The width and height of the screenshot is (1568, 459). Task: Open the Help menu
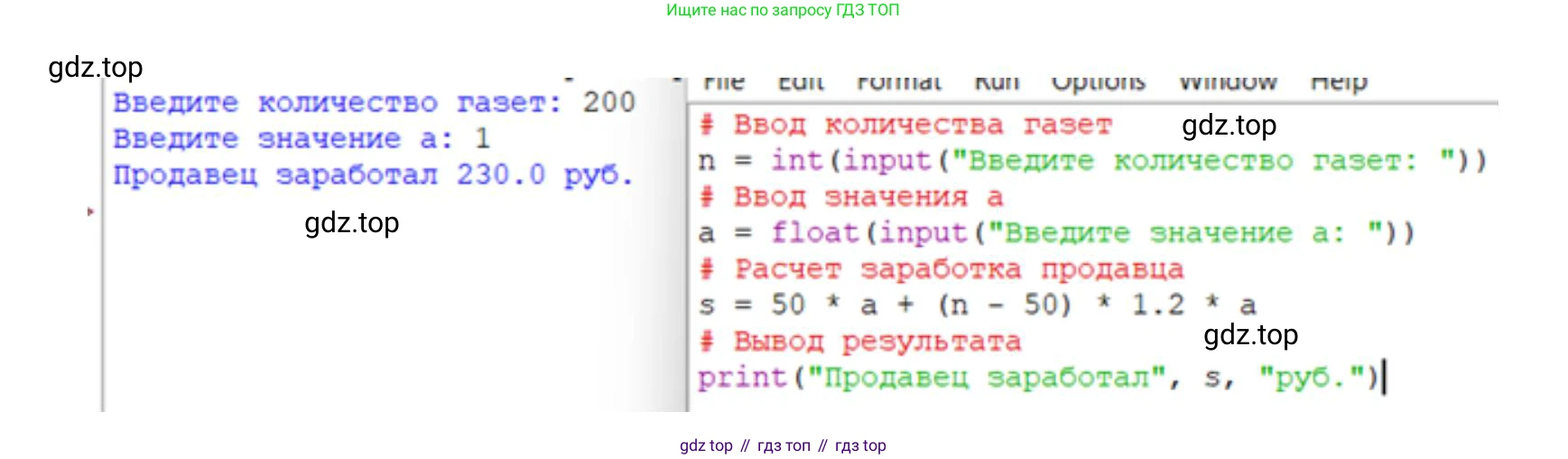pos(1339,84)
